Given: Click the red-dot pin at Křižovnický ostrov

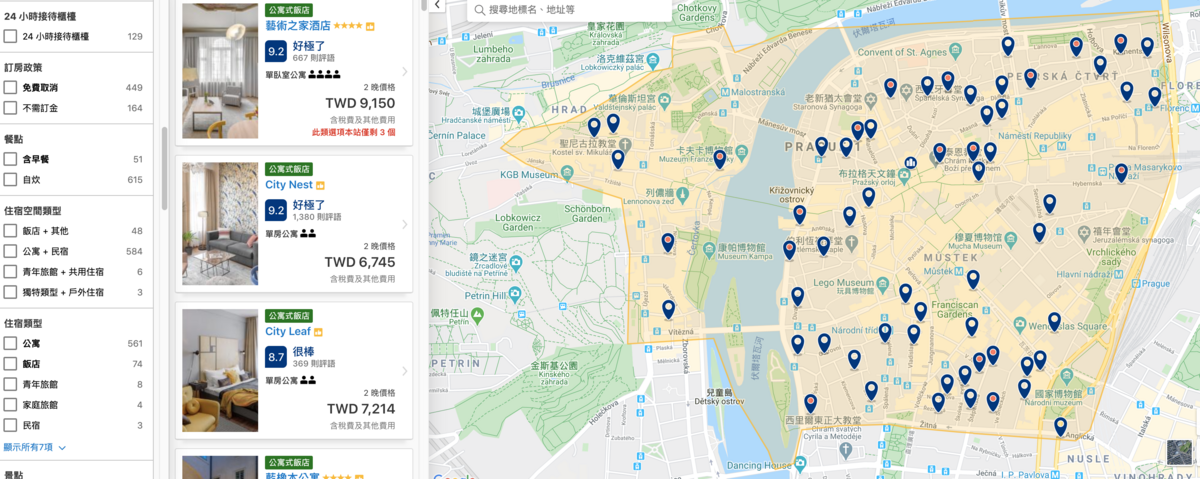Looking at the screenshot, I should coord(799,214).
